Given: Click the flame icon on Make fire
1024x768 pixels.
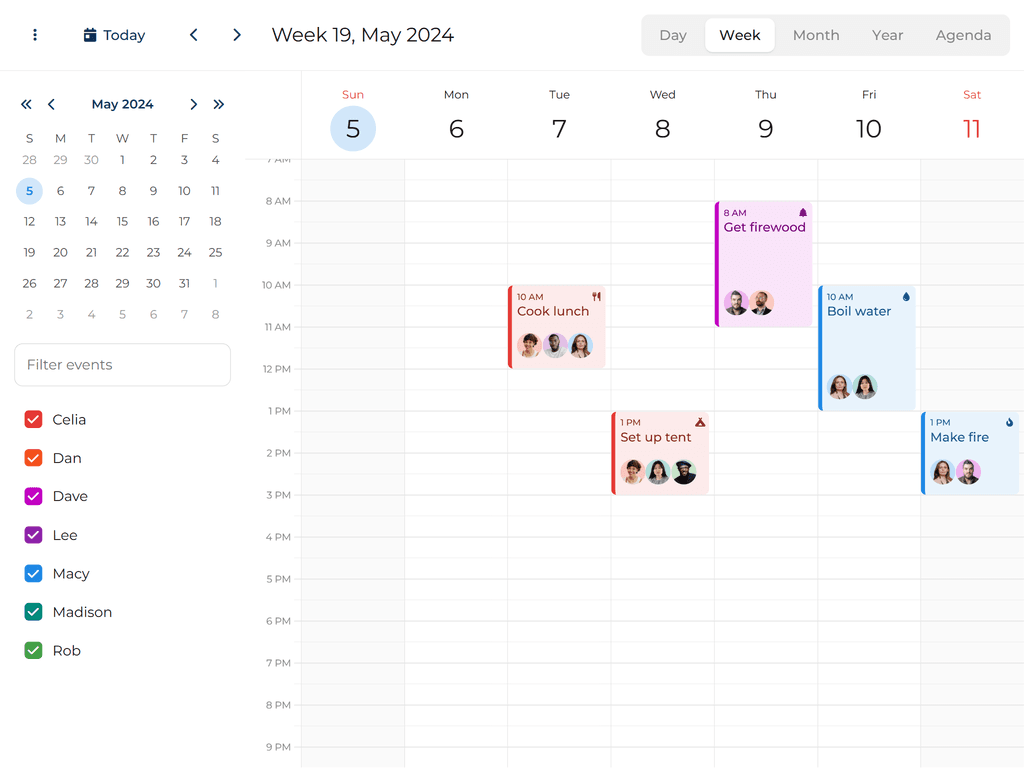Looking at the screenshot, I should pos(1009,423).
